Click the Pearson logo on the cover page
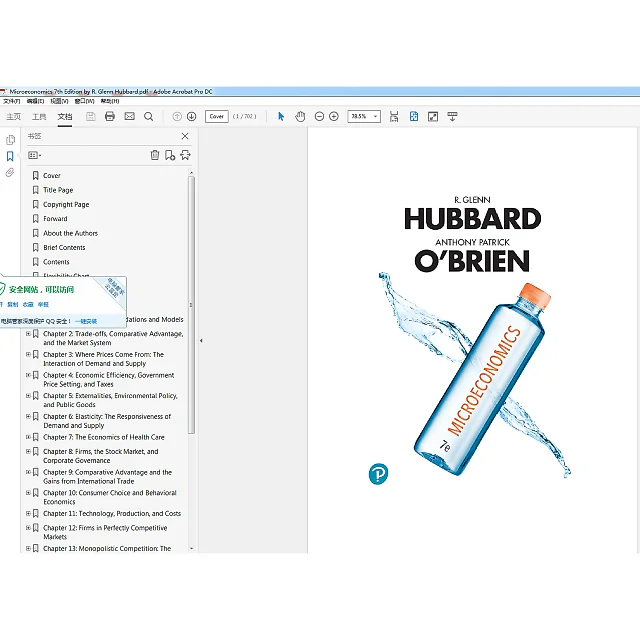This screenshot has height=640, width=640. [378, 474]
